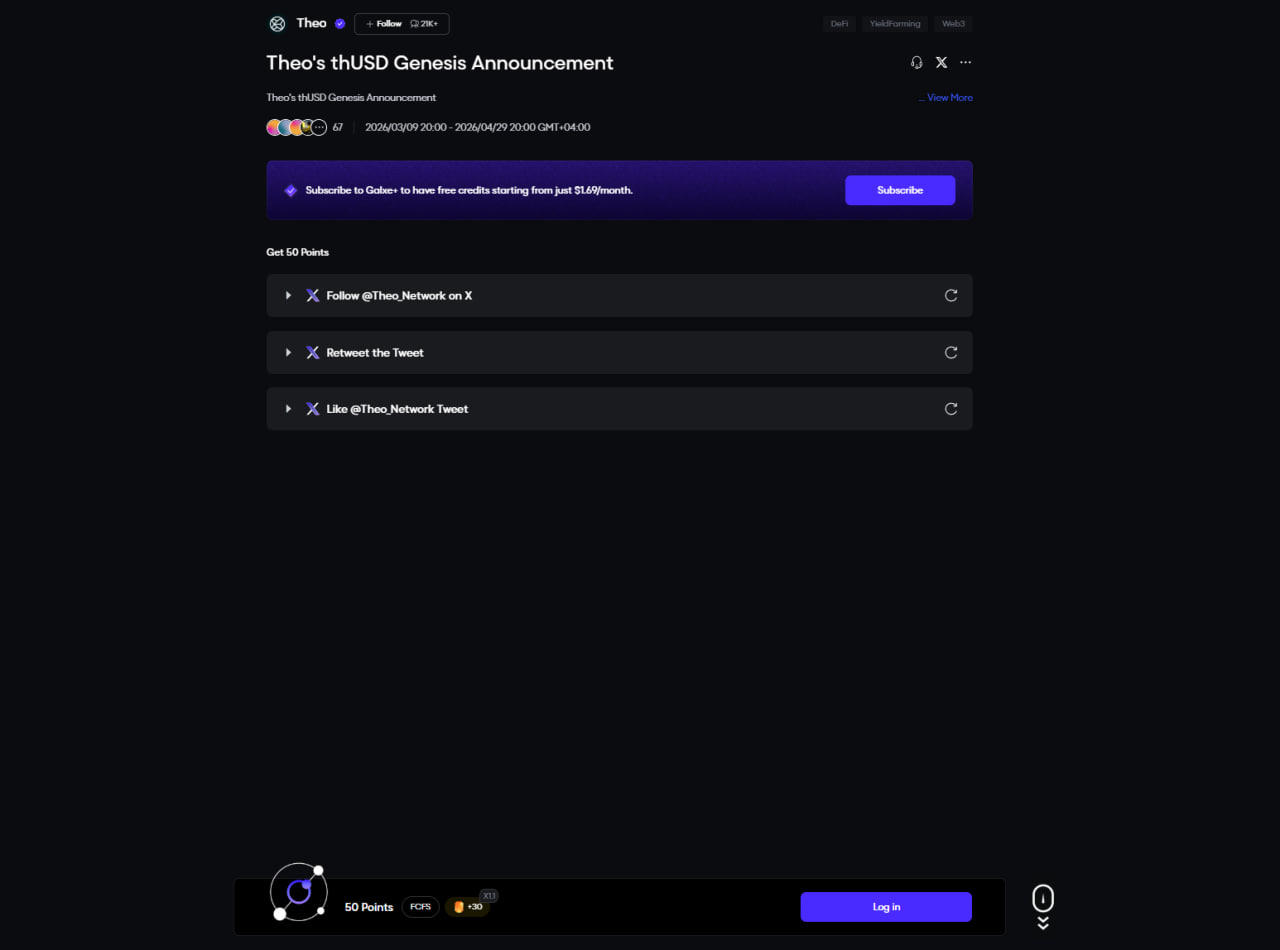This screenshot has height=950, width=1280.
Task: Click the participant avatars group
Action: 296,127
